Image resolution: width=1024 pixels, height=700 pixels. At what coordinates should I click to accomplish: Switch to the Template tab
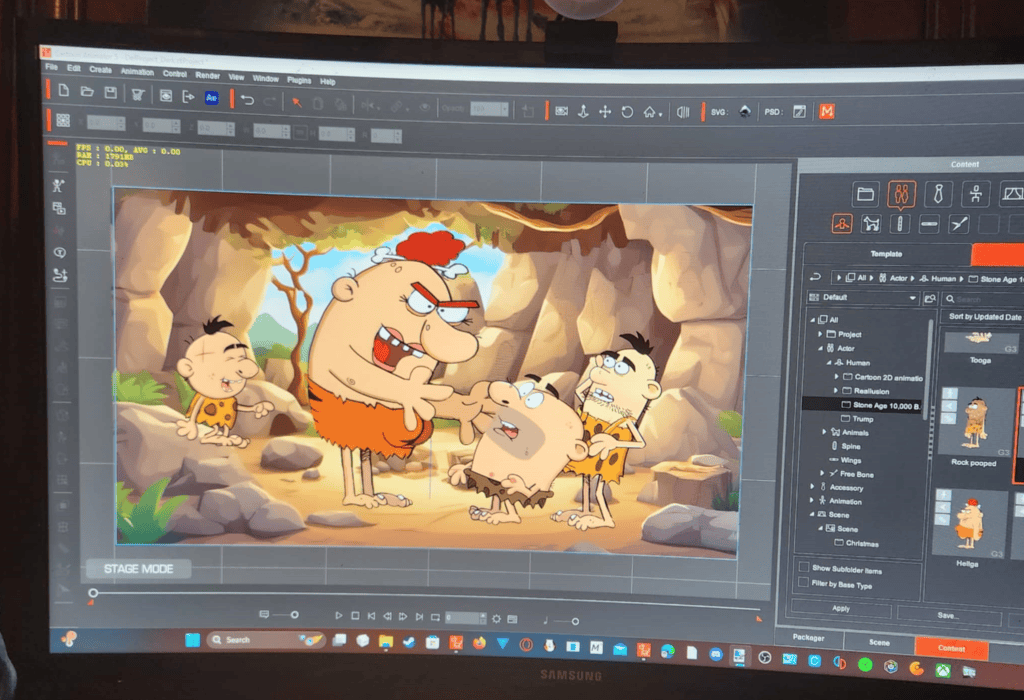886,253
